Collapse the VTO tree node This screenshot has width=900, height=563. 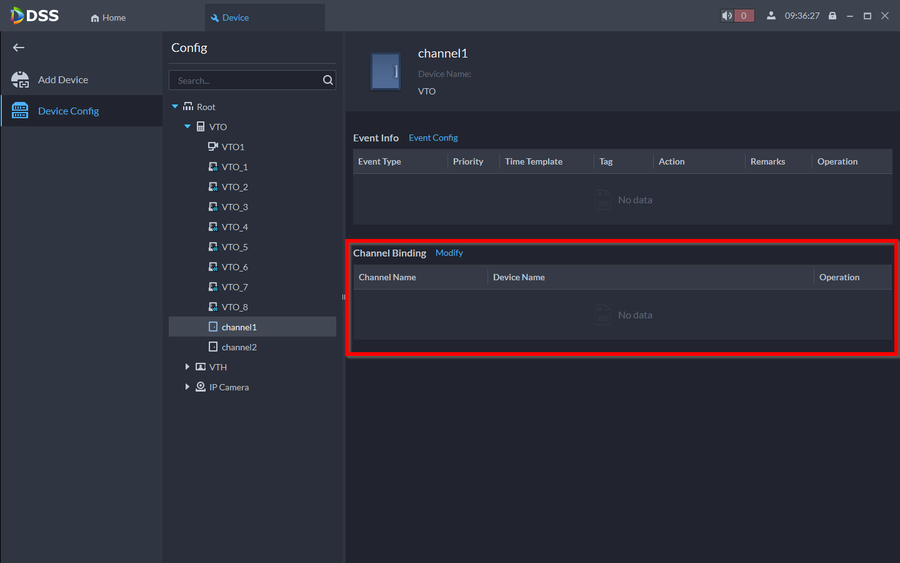(187, 127)
